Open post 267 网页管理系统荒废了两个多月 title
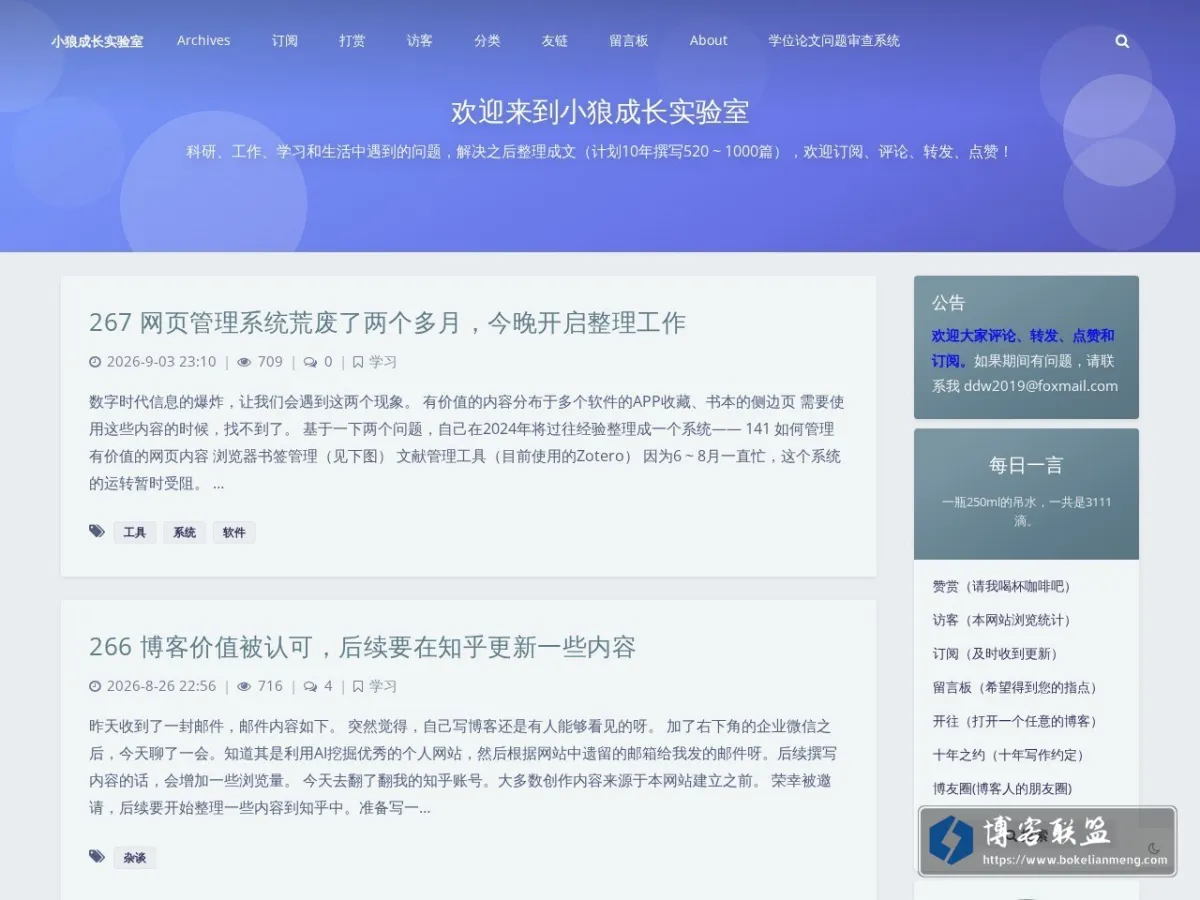 387,322
